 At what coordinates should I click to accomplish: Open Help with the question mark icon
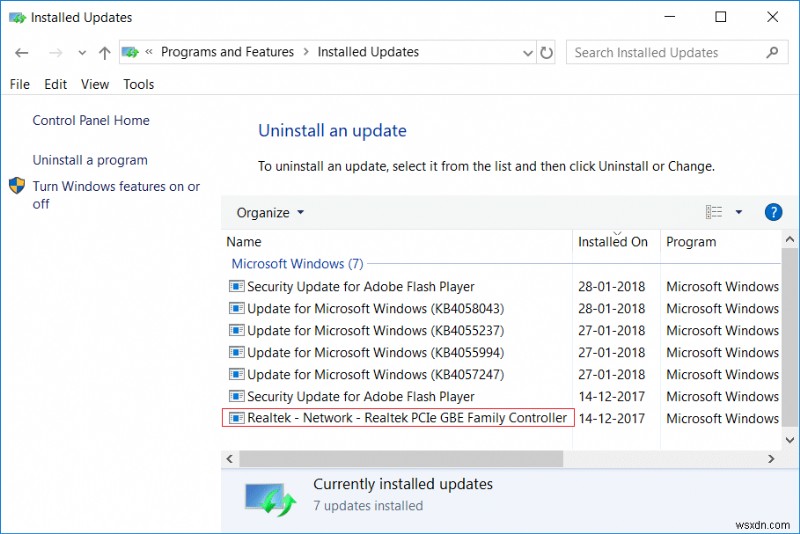[x=773, y=212]
